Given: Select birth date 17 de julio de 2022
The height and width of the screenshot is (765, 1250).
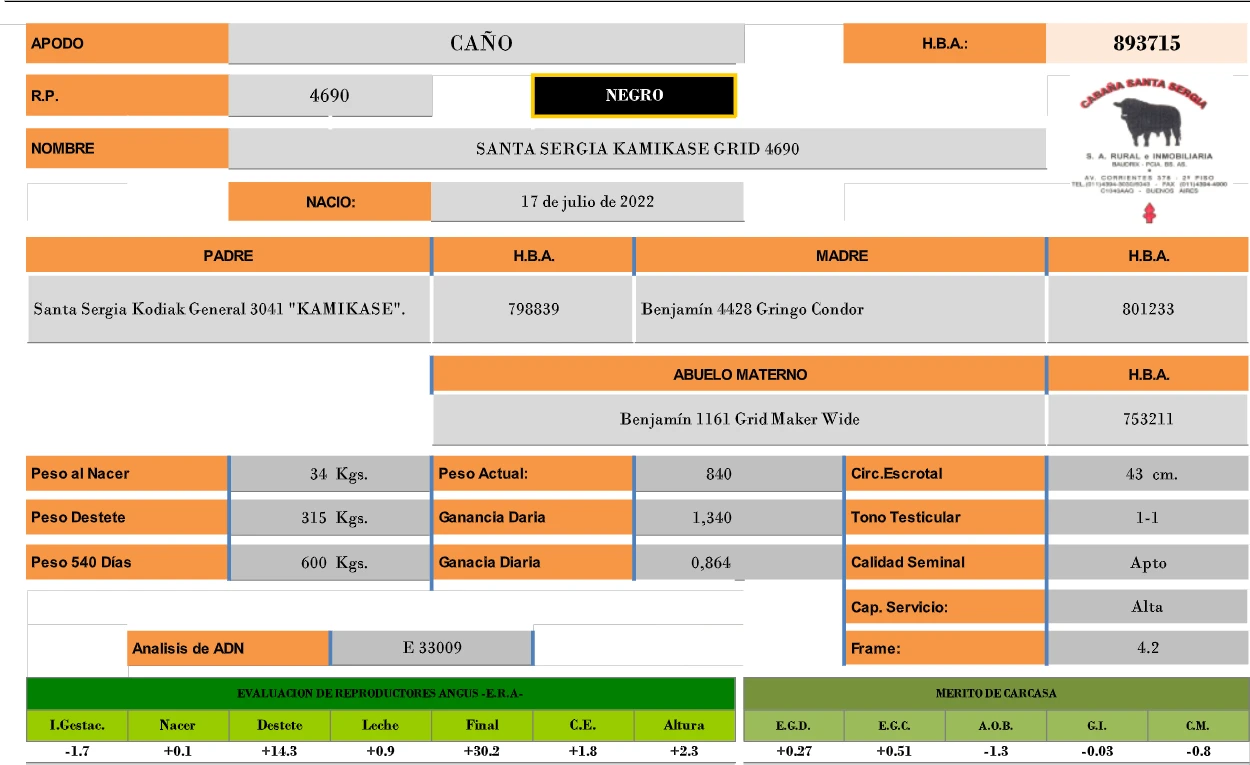Looking at the screenshot, I should [587, 201].
